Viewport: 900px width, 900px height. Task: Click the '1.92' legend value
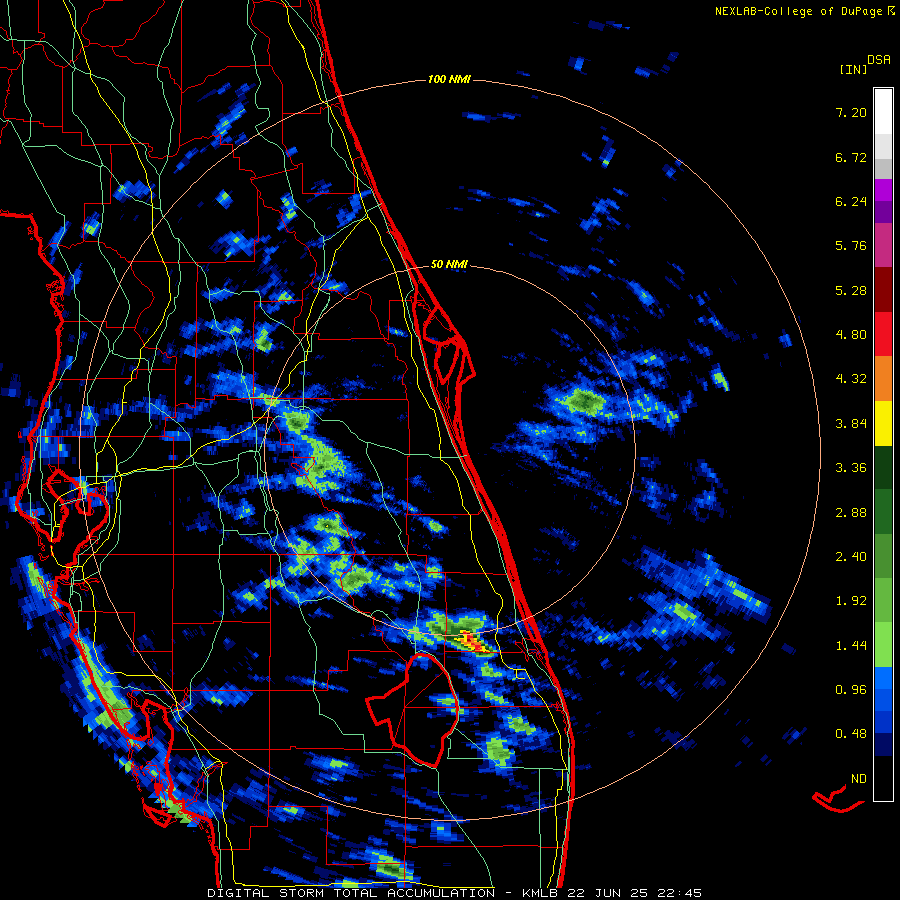851,601
